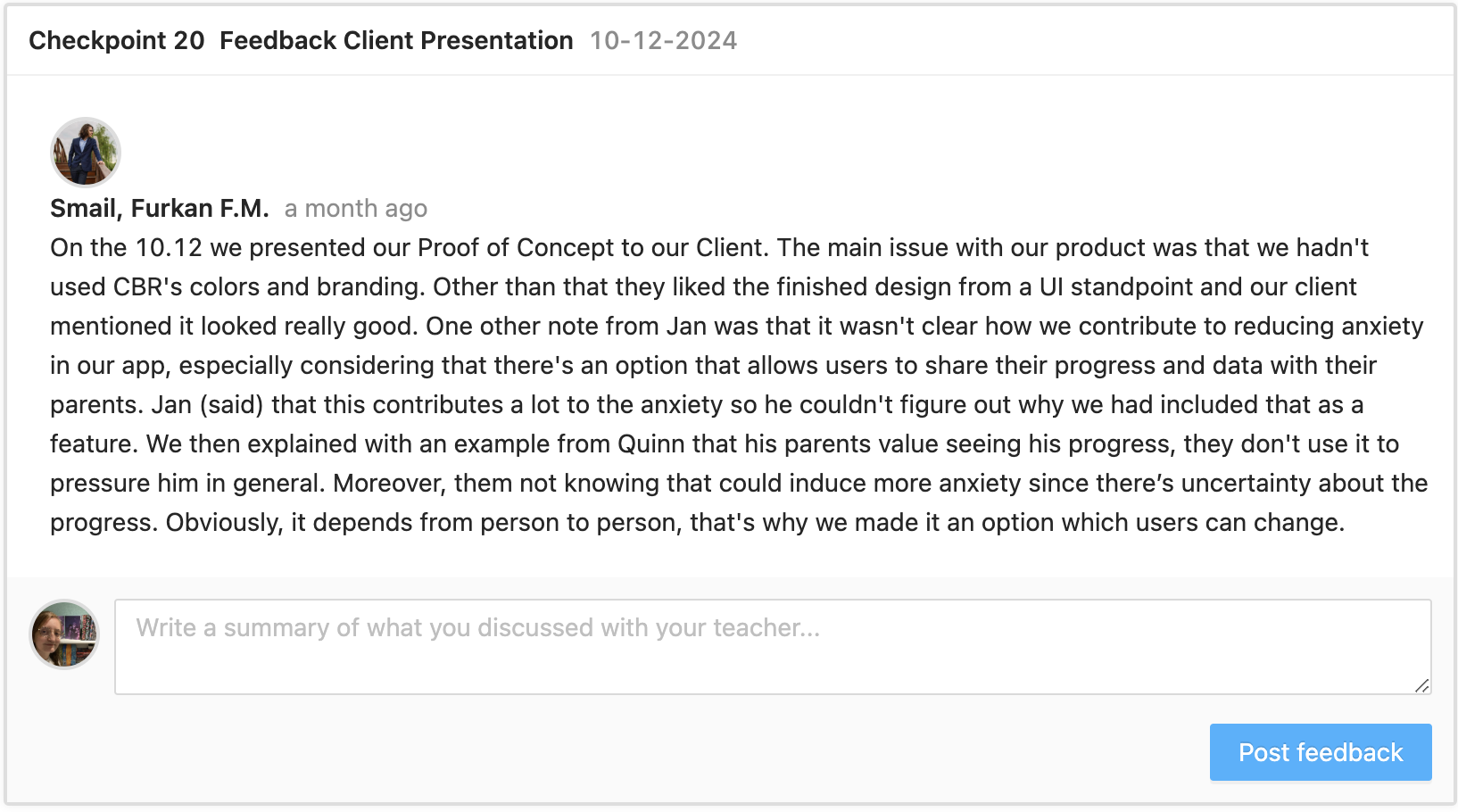Focus the feedback summary text field
Screen dimensions: 1458x812
point(772,647)
